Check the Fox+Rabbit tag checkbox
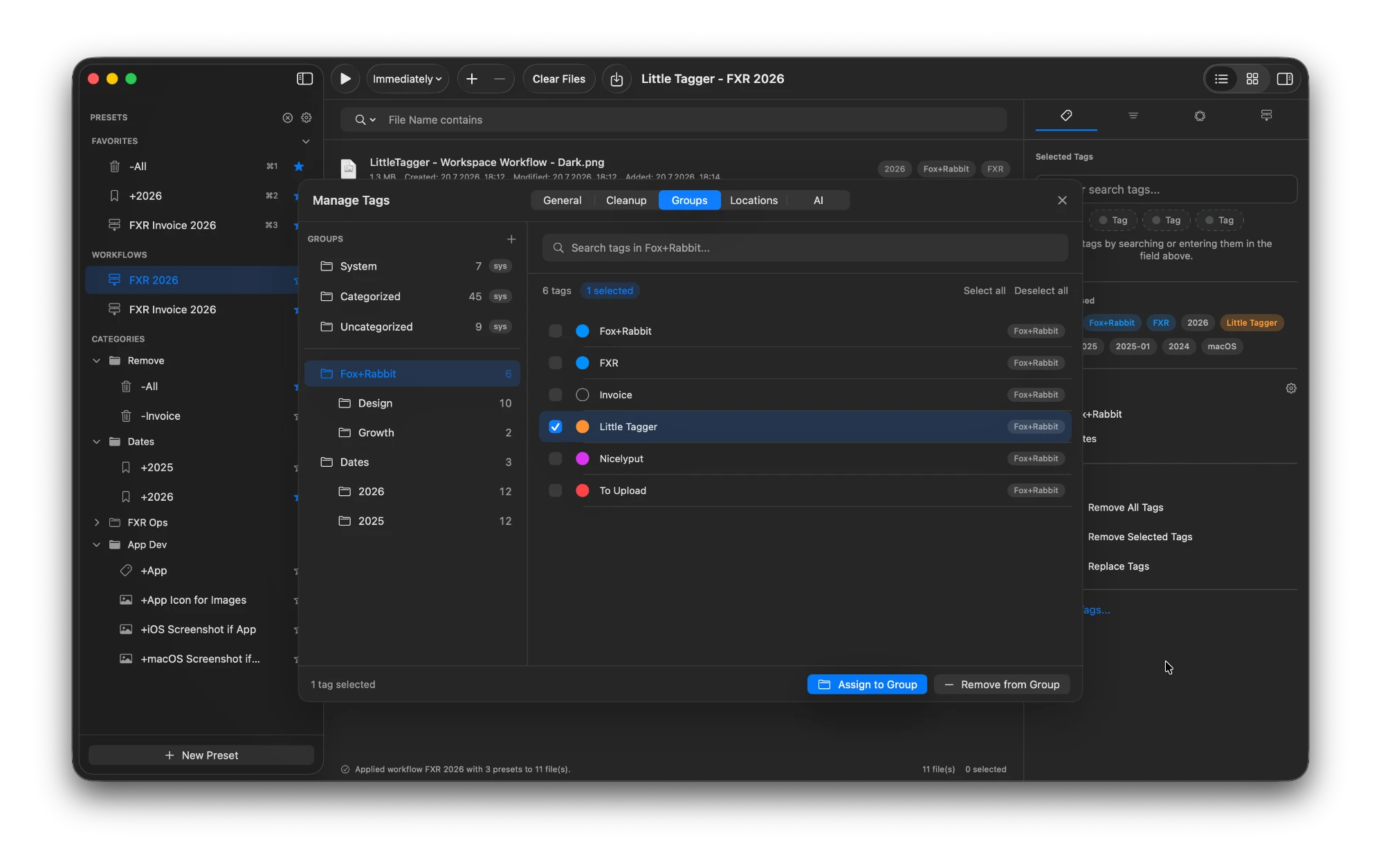The image size is (1381, 868). point(555,331)
